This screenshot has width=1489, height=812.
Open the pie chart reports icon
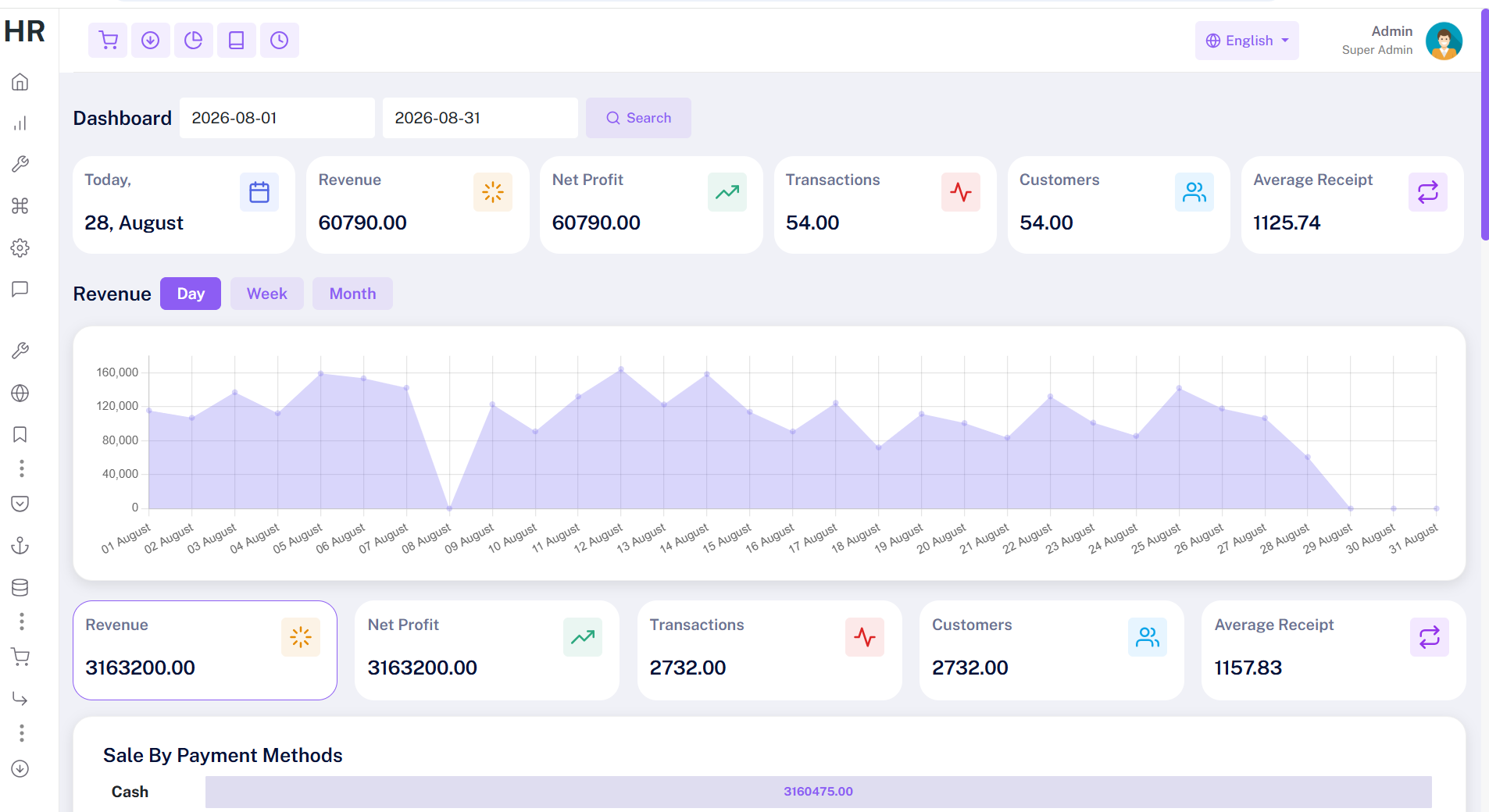click(x=194, y=41)
